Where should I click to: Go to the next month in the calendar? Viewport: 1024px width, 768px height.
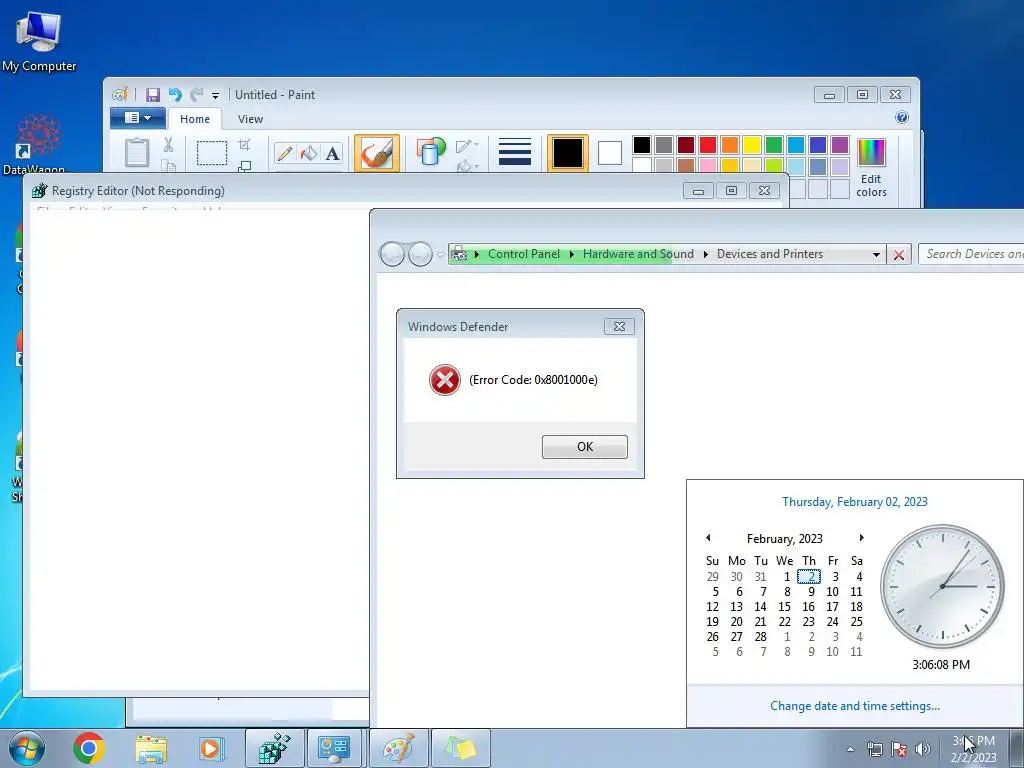(x=861, y=538)
